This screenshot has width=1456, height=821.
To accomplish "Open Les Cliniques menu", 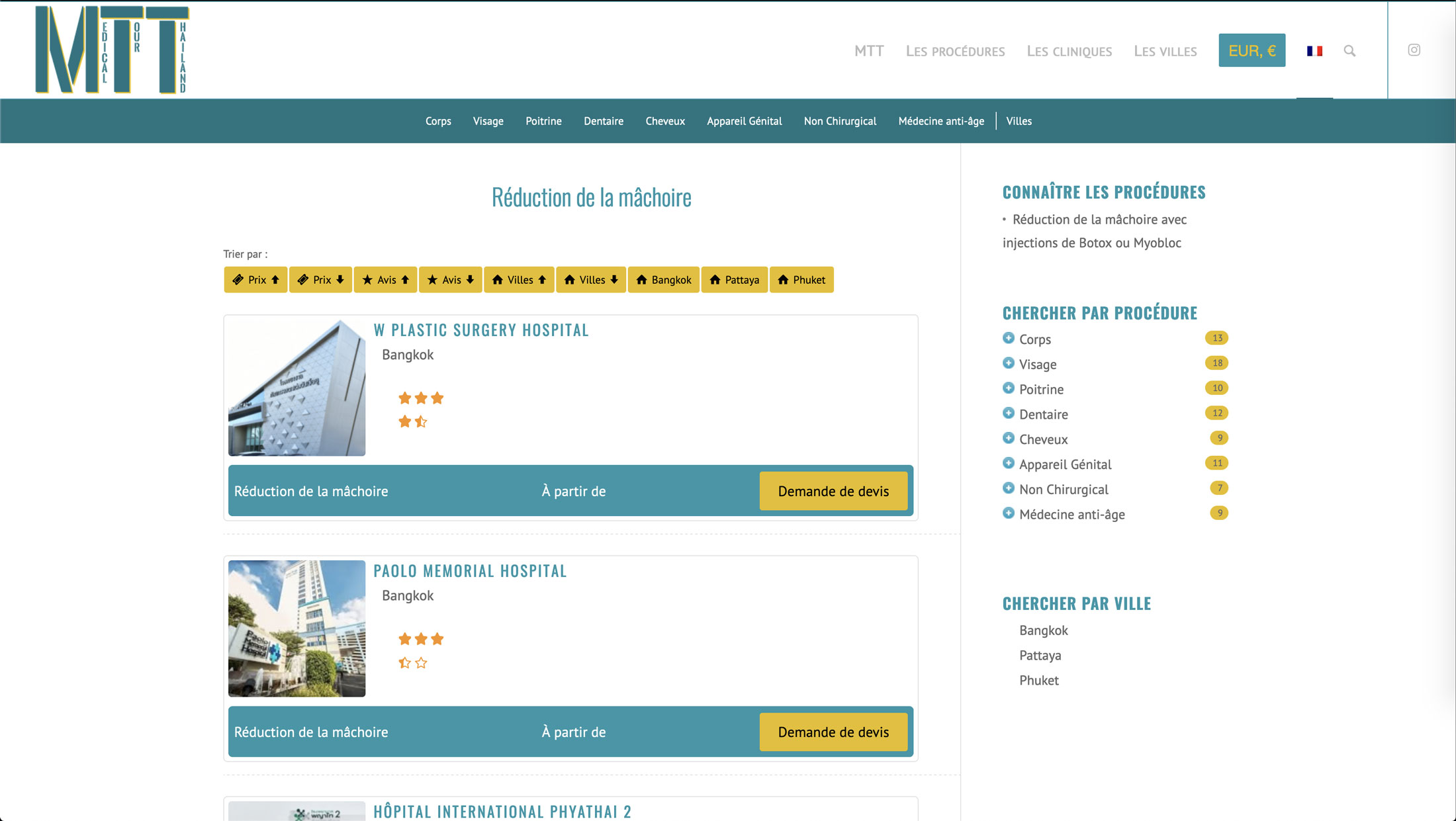I will click(1069, 51).
